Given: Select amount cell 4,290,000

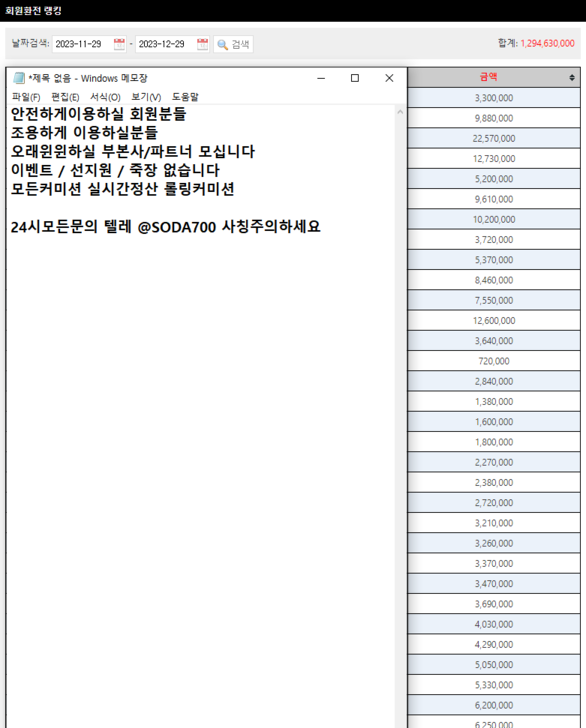Looking at the screenshot, I should pyautogui.click(x=494, y=645).
